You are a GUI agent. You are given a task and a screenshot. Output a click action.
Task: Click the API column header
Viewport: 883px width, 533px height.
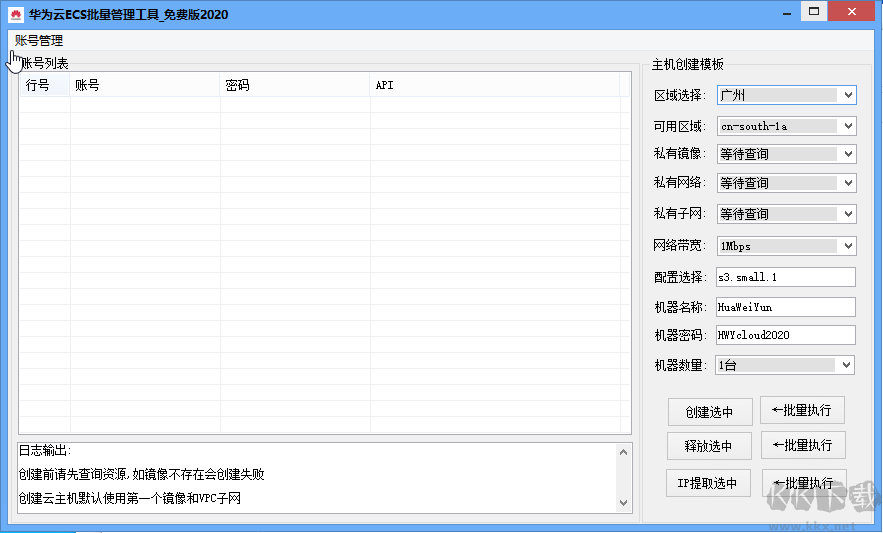494,85
